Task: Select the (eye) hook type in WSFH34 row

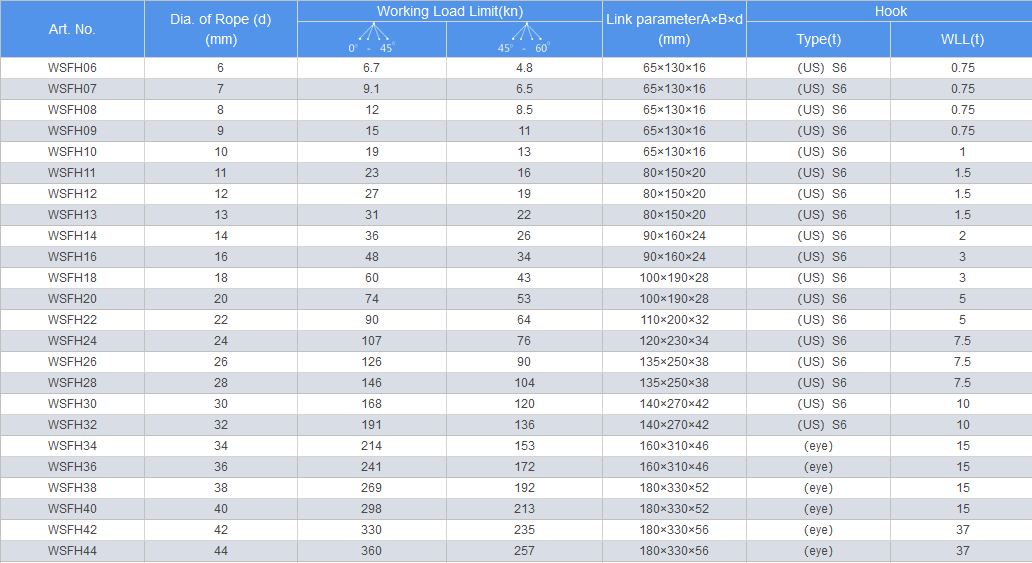Action: pyautogui.click(x=818, y=446)
